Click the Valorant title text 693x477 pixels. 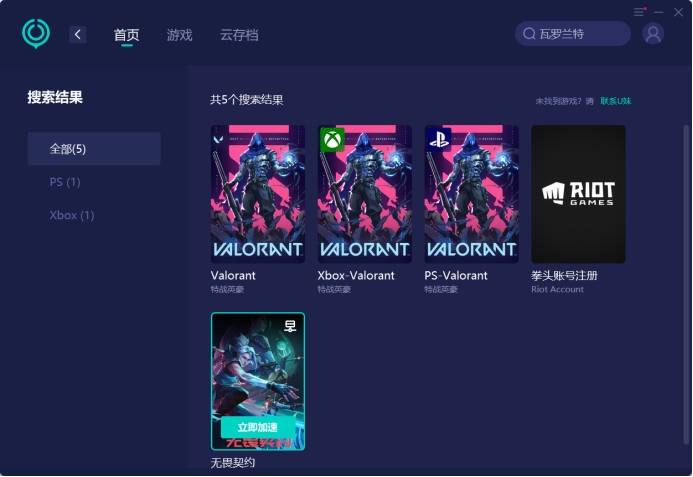(x=233, y=275)
